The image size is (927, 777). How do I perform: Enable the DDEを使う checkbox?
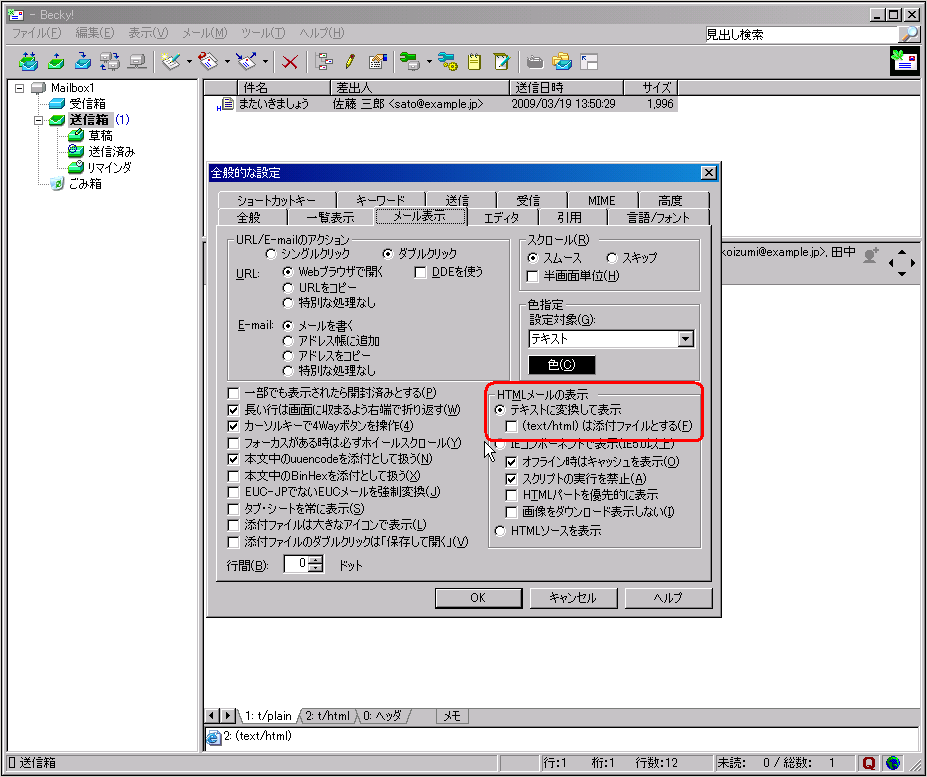420,273
